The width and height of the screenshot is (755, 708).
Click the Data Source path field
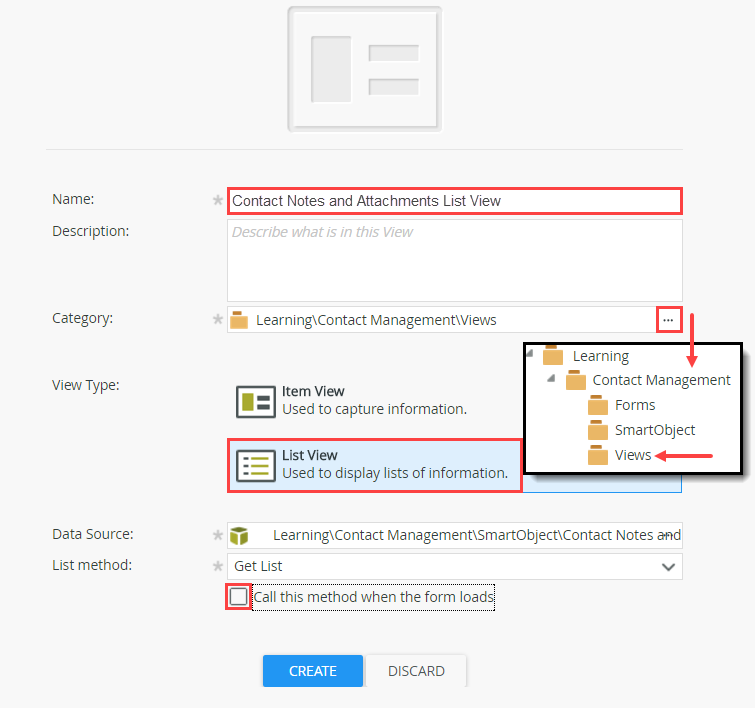coord(455,536)
